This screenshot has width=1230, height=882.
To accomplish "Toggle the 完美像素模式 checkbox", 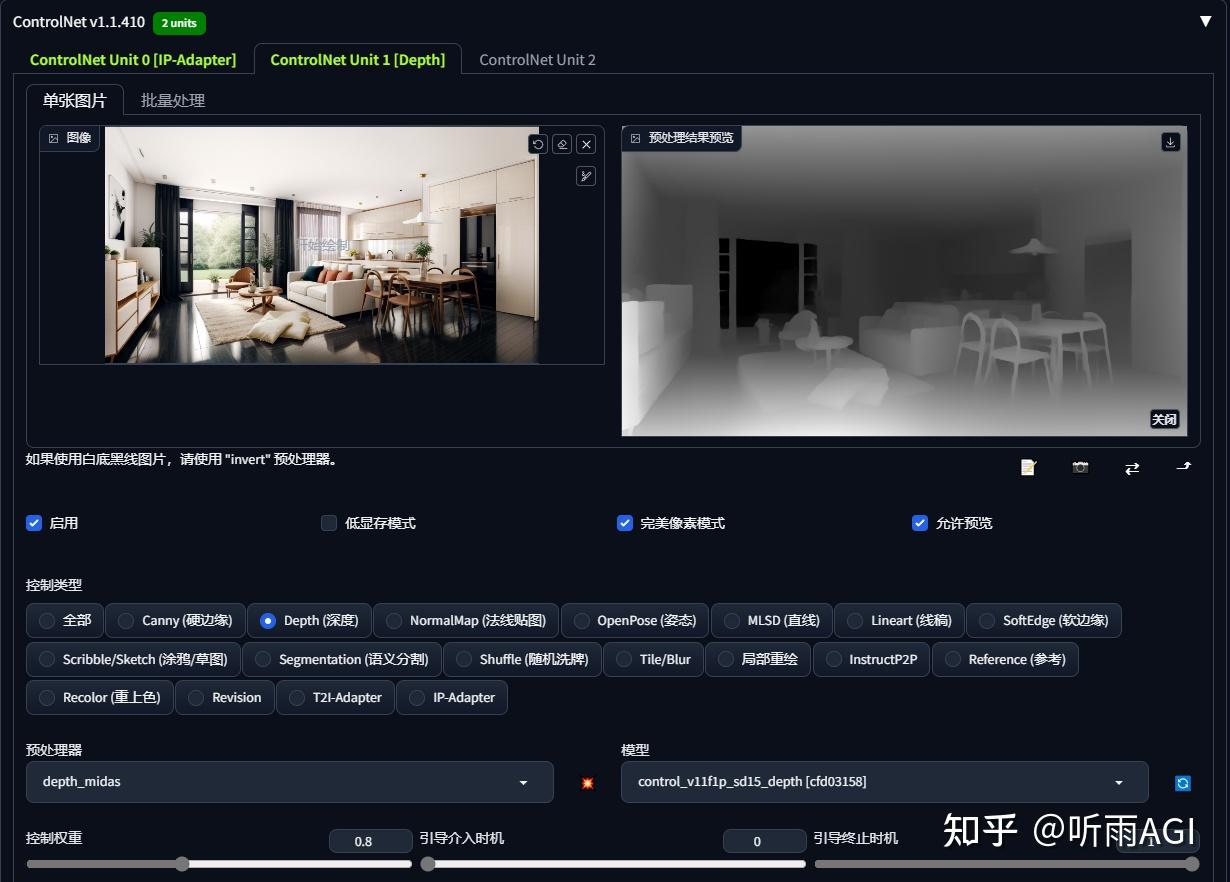I will pyautogui.click(x=625, y=523).
